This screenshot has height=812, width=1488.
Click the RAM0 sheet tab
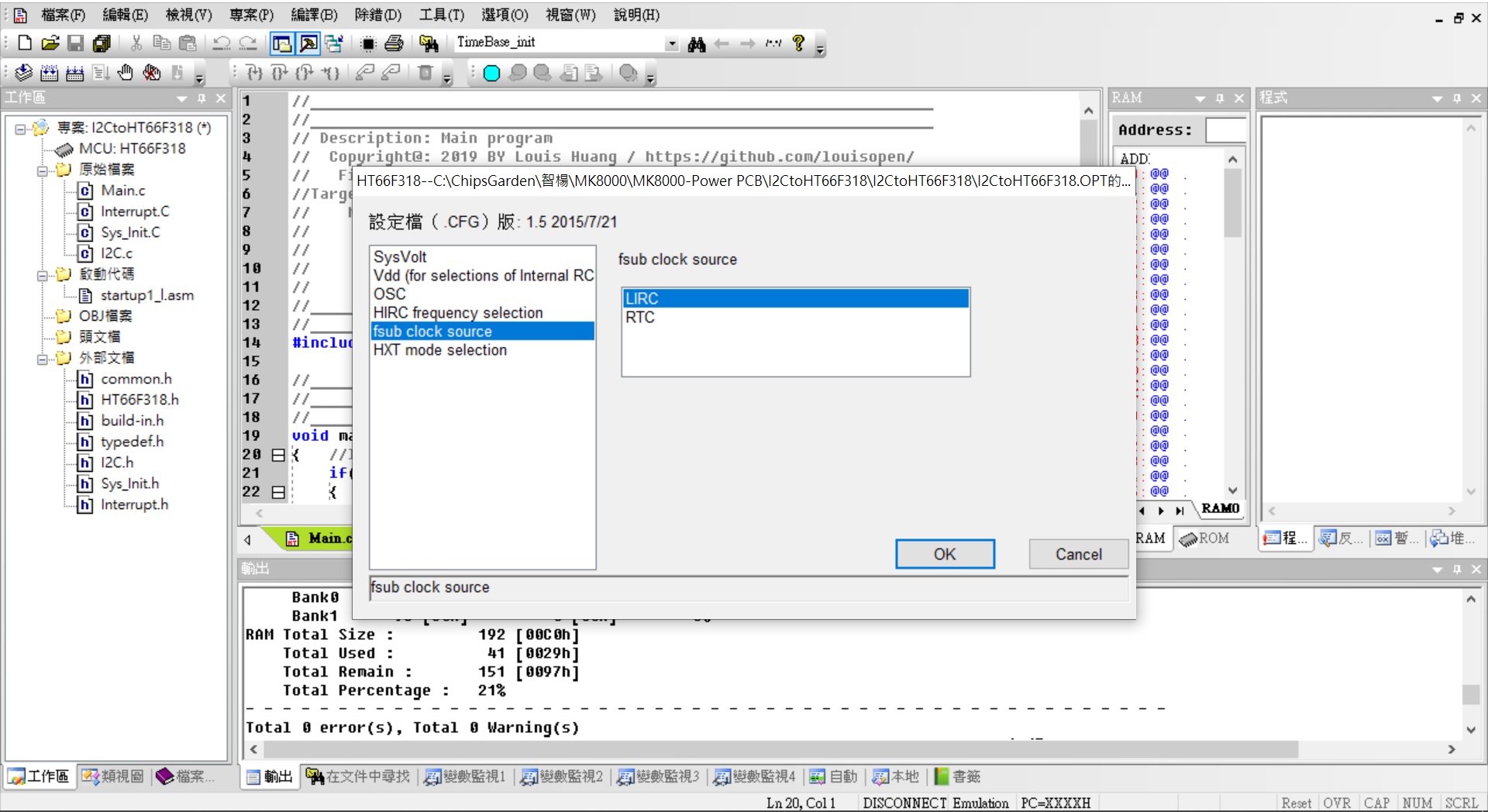coord(1221,508)
